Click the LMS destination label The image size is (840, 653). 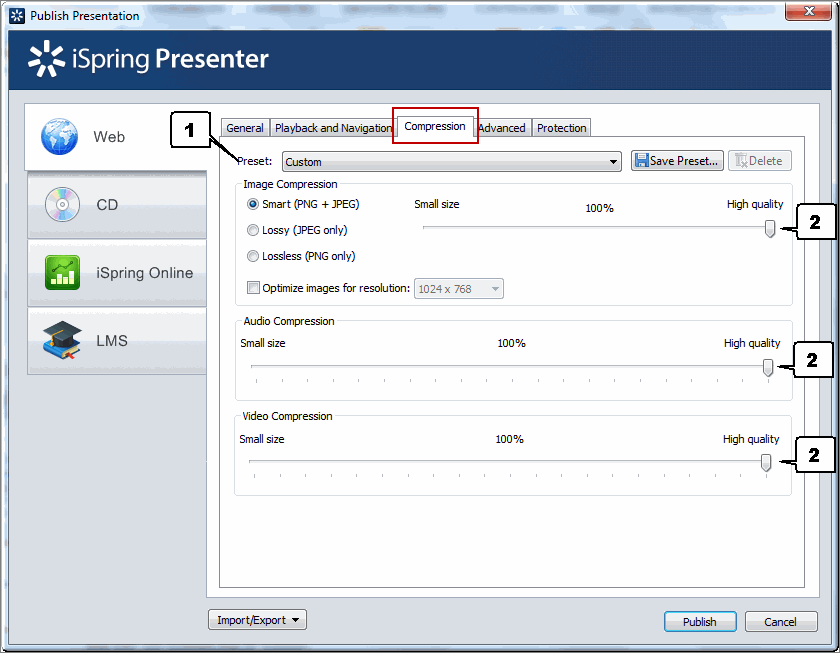click(x=112, y=341)
